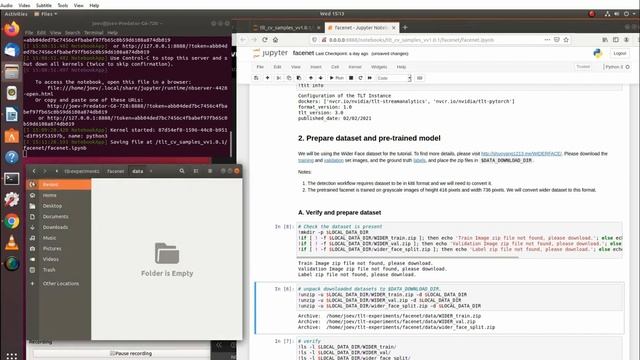Viewport: 640px width, 360px height.
Task: Open Jupyter Edit menu
Action: tap(278, 67)
